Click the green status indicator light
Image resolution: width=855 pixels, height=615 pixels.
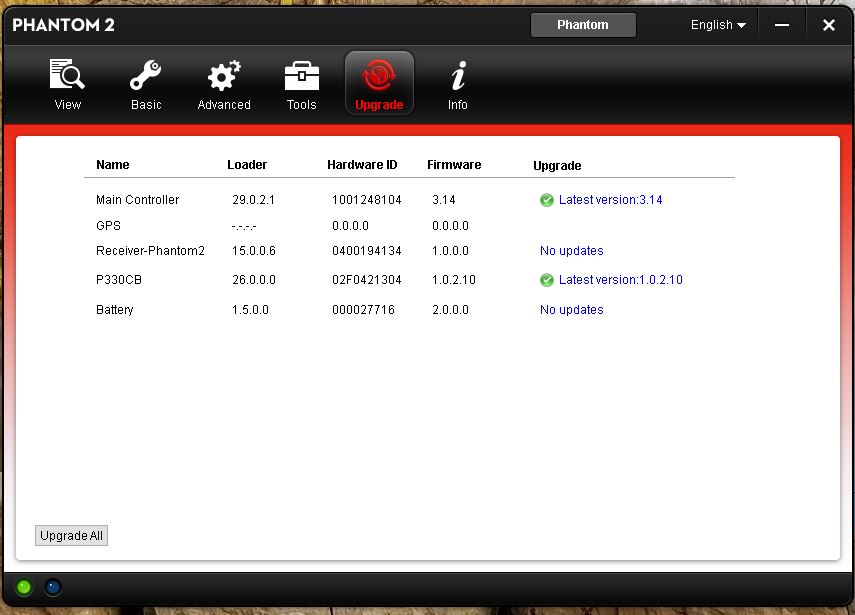pyautogui.click(x=24, y=587)
